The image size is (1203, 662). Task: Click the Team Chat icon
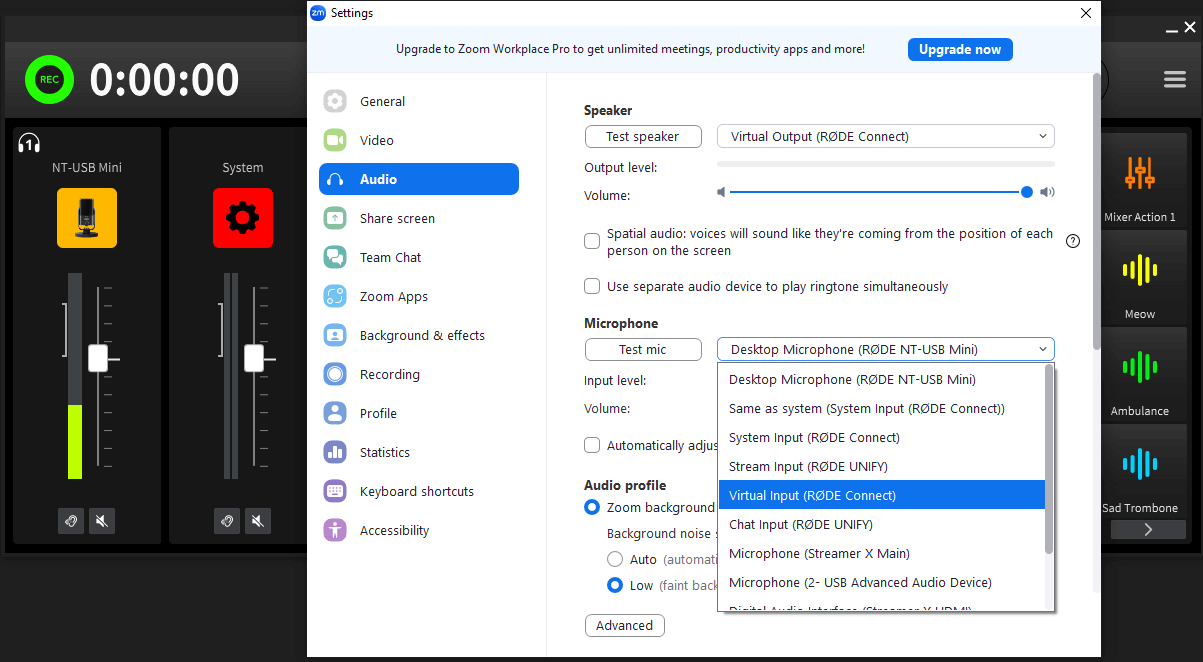[335, 257]
